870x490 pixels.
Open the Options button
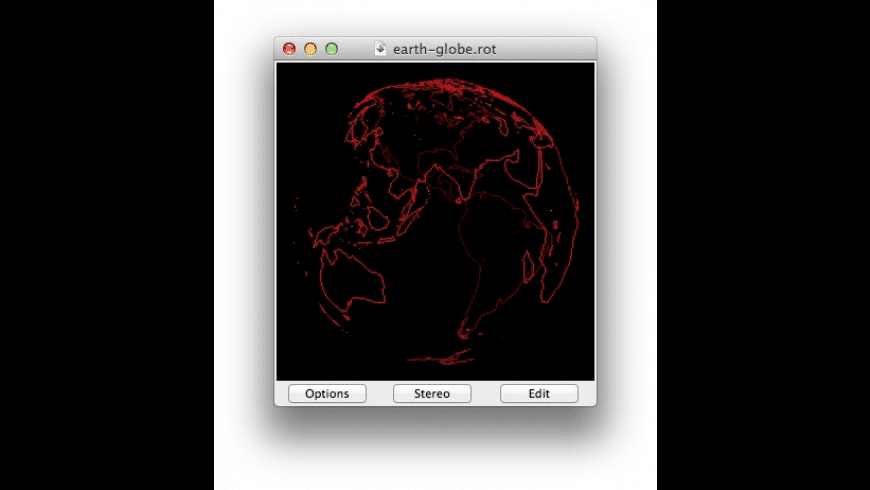[327, 393]
